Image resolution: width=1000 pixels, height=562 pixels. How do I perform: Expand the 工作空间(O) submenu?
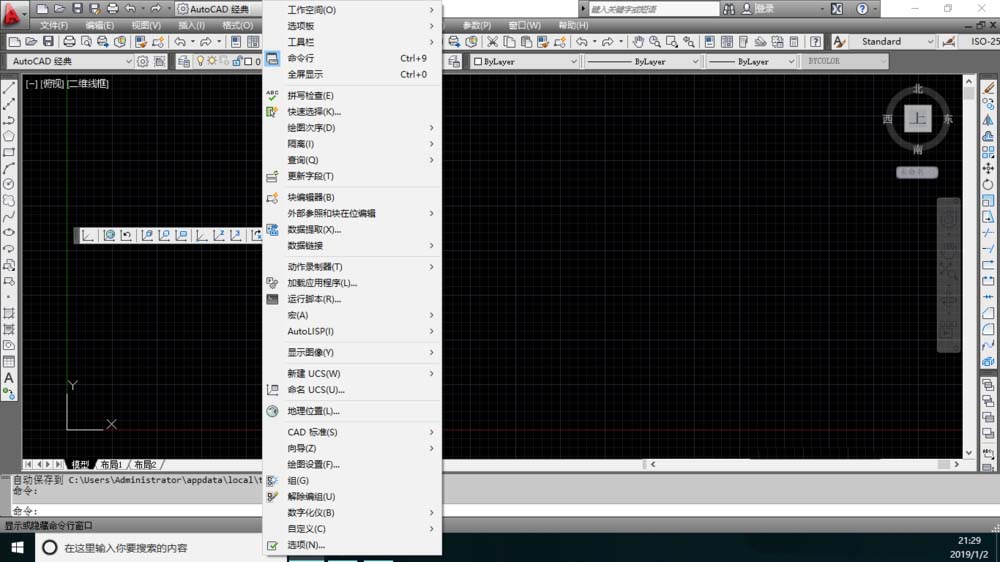(x=352, y=10)
